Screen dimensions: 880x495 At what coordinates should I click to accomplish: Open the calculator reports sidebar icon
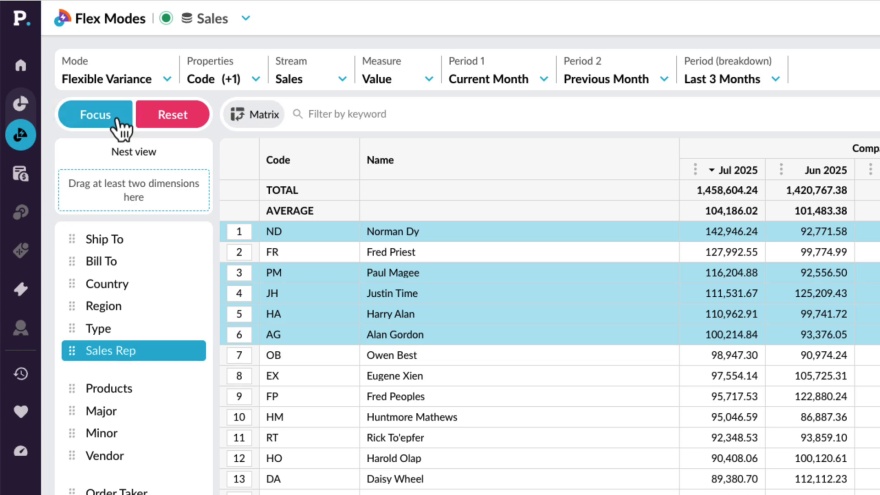coord(21,174)
